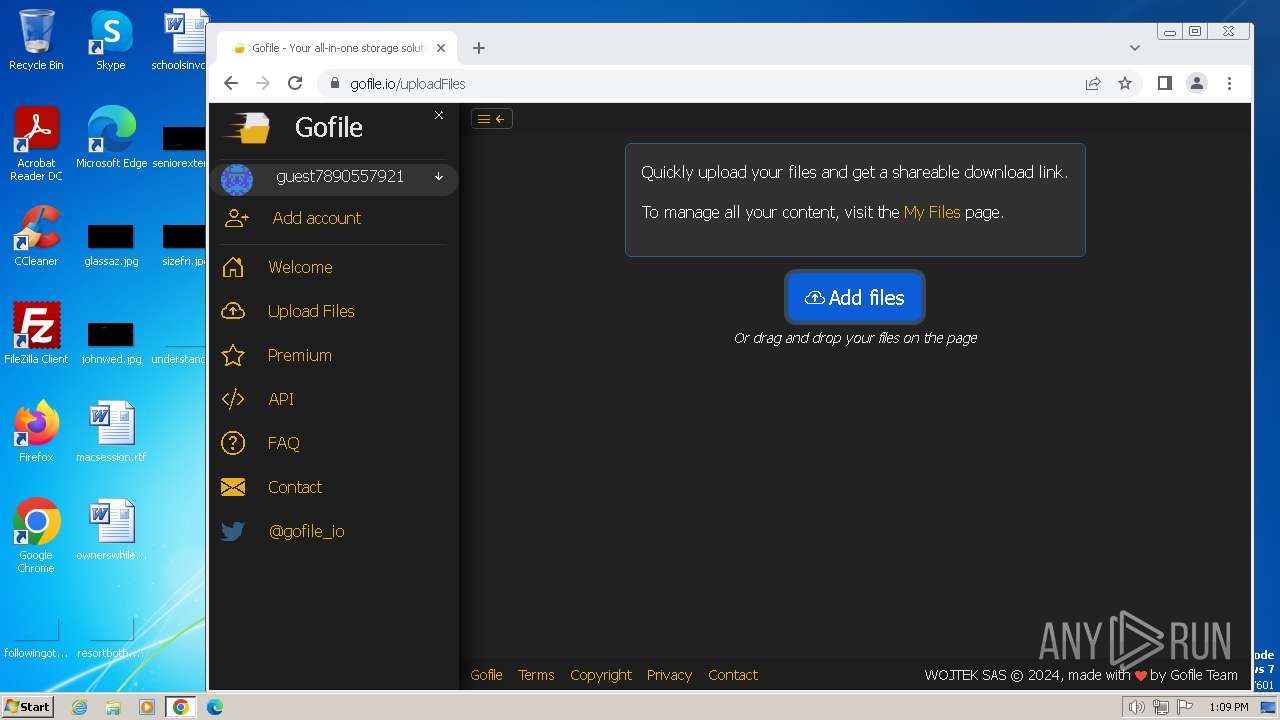Open the Recycle Bin desktop icon

coord(36,40)
